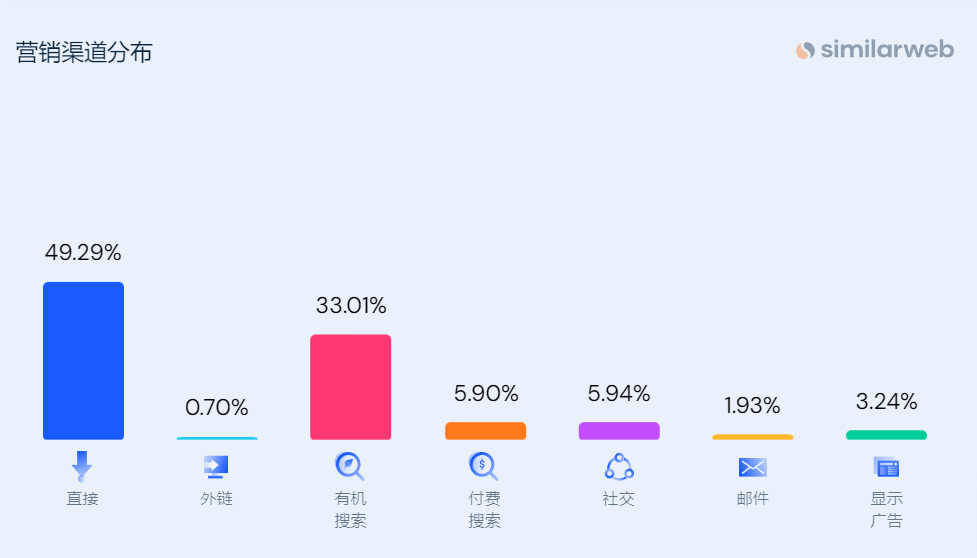Image resolution: width=977 pixels, height=558 pixels.
Task: Click the Email (邮件) envelope icon
Action: pos(752,467)
